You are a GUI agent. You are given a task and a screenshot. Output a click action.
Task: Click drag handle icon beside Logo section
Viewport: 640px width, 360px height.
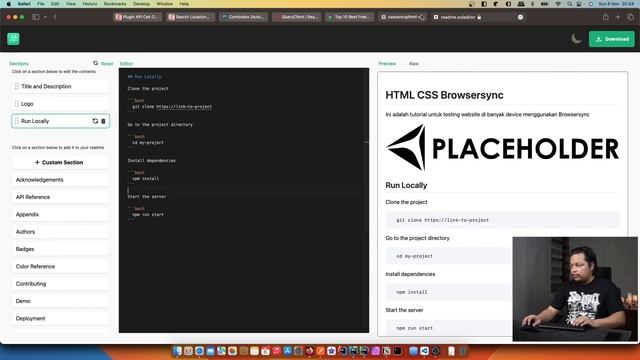coord(17,104)
